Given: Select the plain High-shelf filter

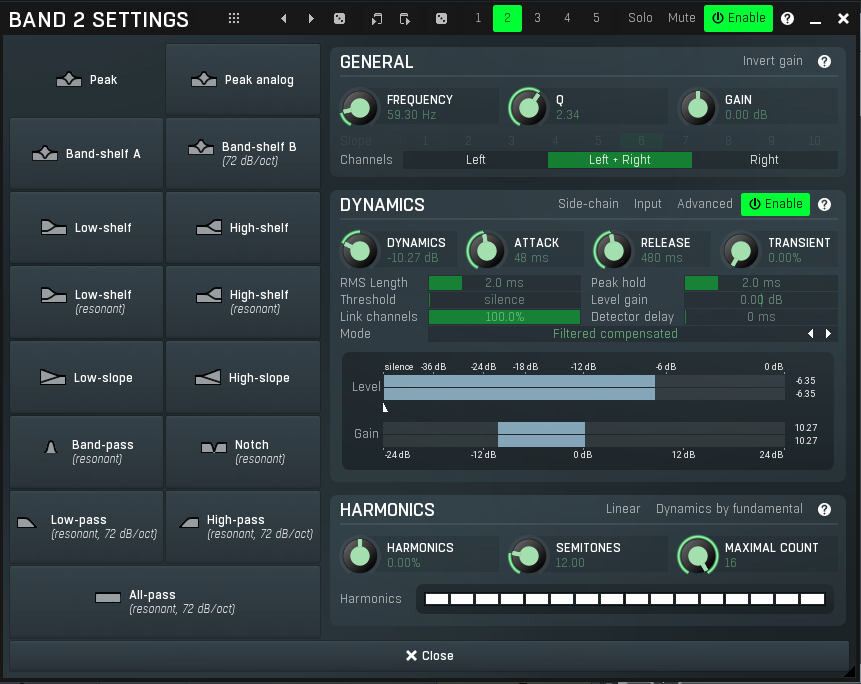Looking at the screenshot, I should pos(243,228).
